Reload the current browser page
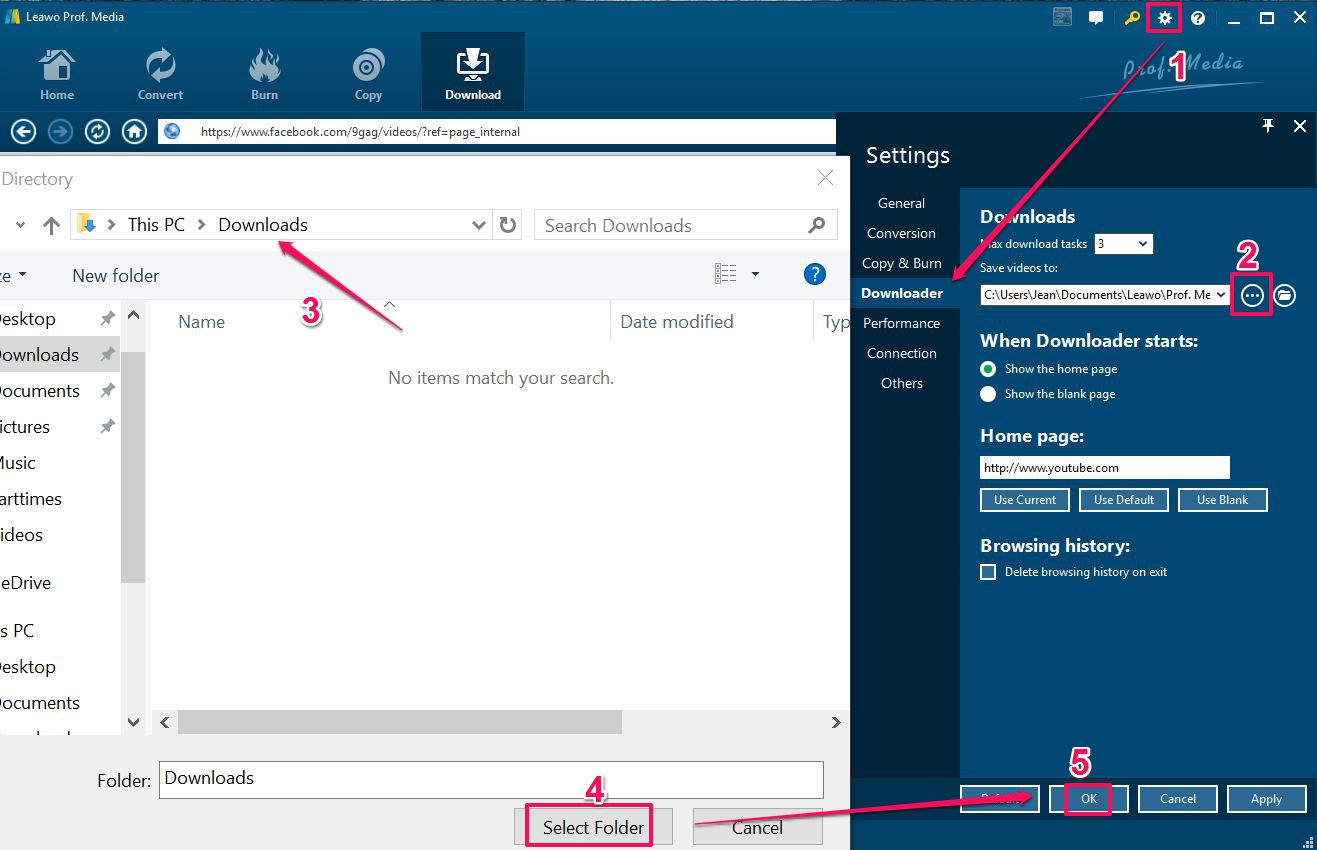1317x850 pixels. click(x=97, y=131)
